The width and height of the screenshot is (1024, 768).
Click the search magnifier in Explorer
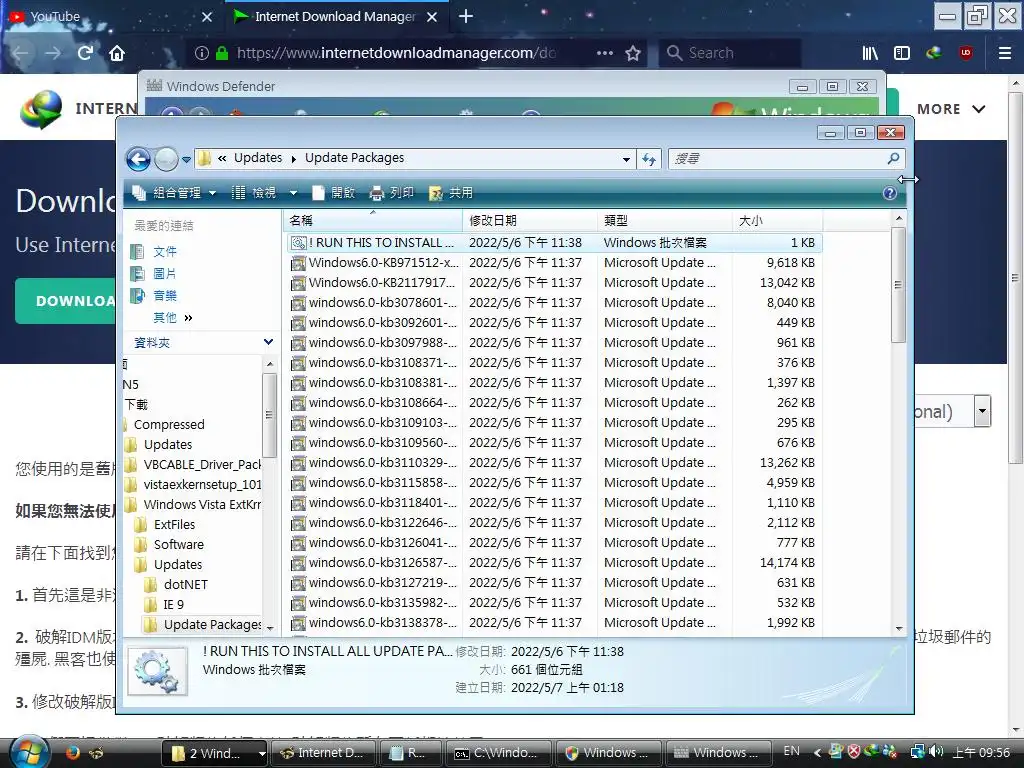tap(893, 158)
